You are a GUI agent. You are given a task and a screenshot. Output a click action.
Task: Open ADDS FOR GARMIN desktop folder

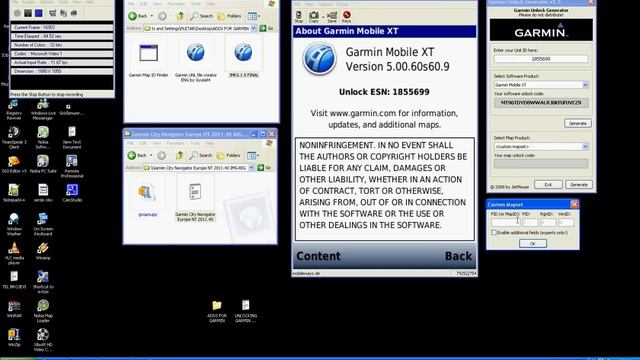pos(217,311)
